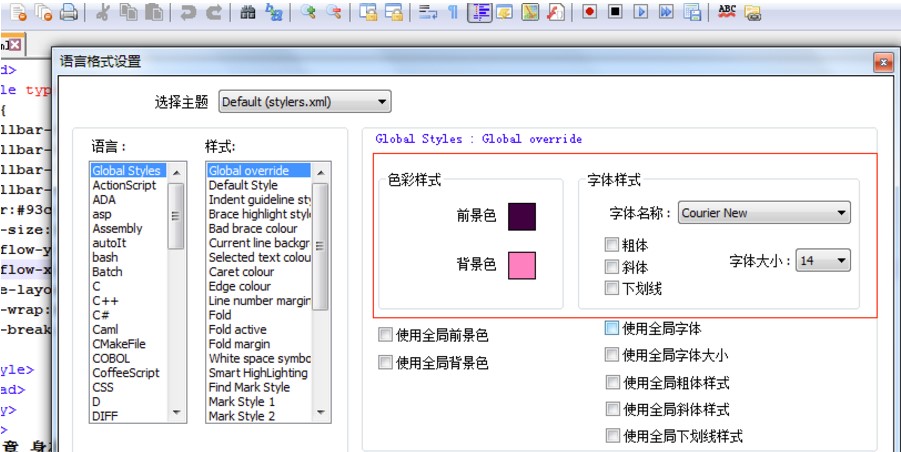
Task: Stop macro recording with the black square icon
Action: [x=615, y=11]
